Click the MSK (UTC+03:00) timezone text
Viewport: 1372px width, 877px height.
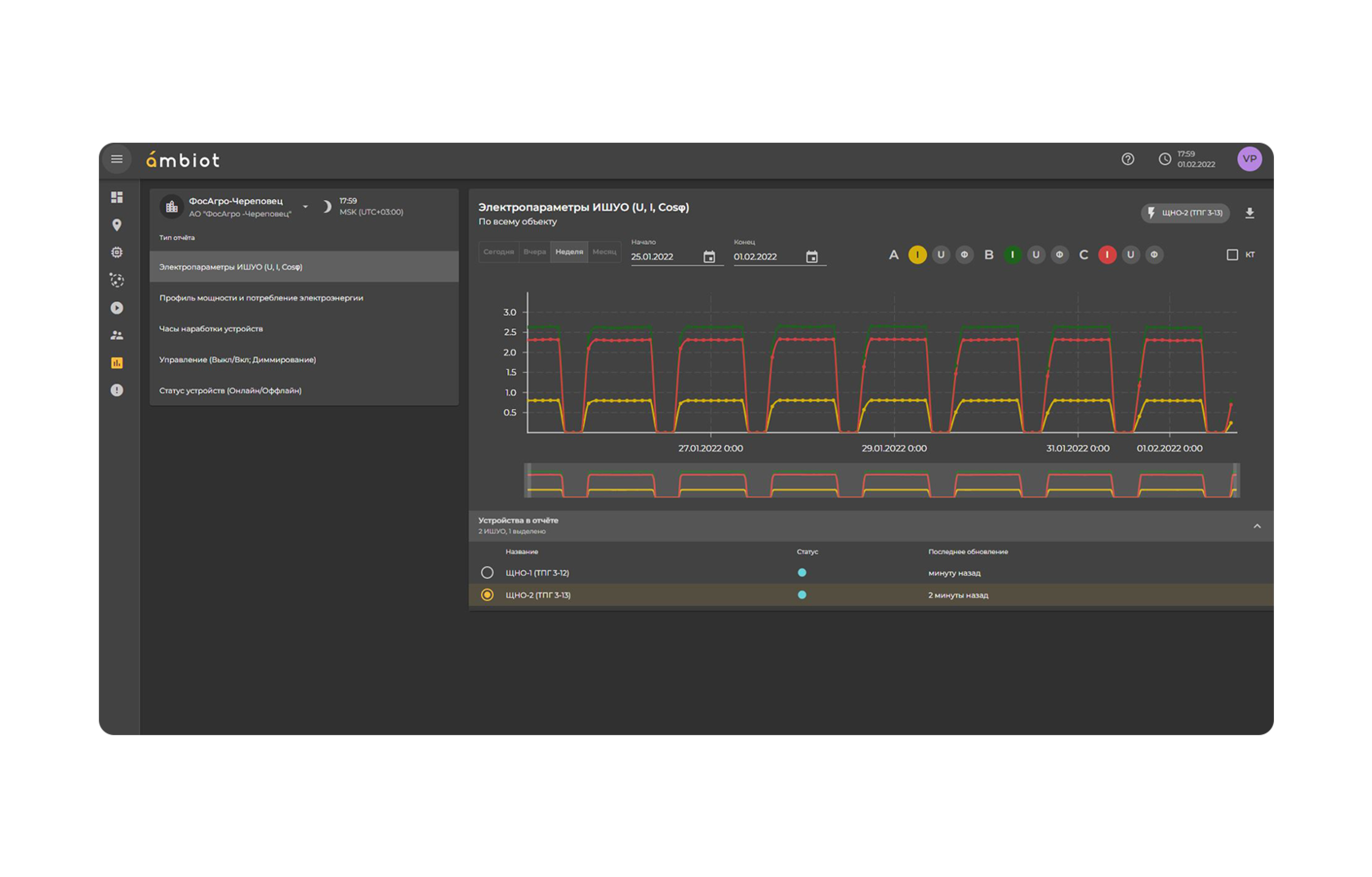tap(372, 212)
